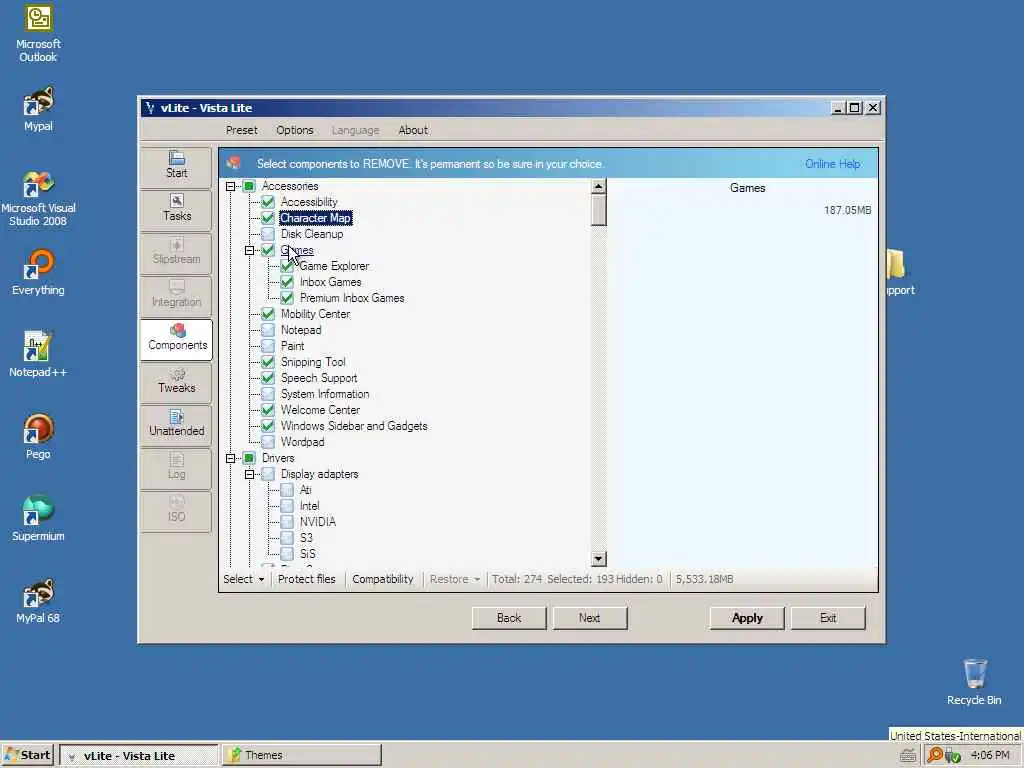Open the Start section in vLite sidebar
The height and width of the screenshot is (768, 1024).
(x=176, y=166)
